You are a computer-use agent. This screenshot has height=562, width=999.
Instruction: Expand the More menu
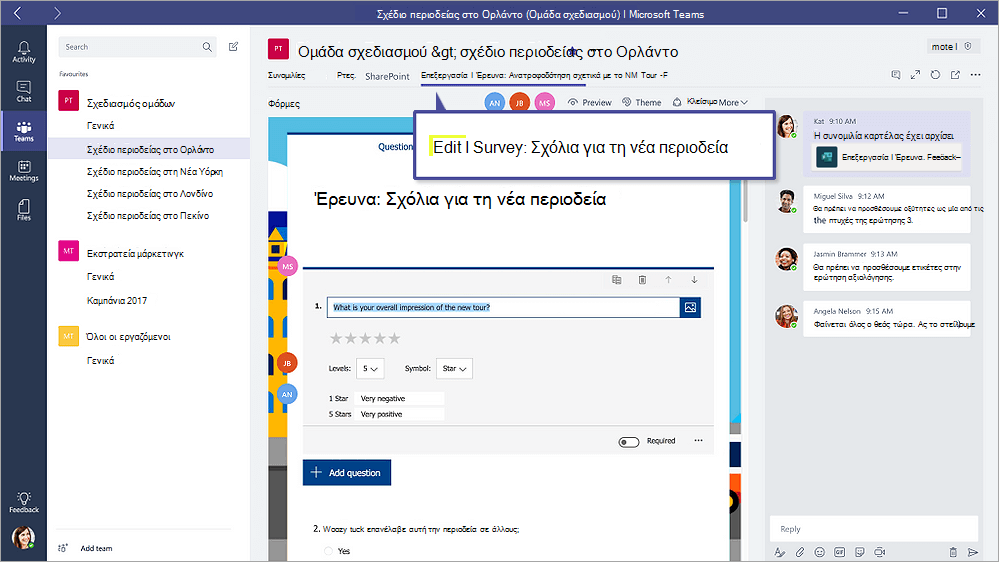coord(733,102)
